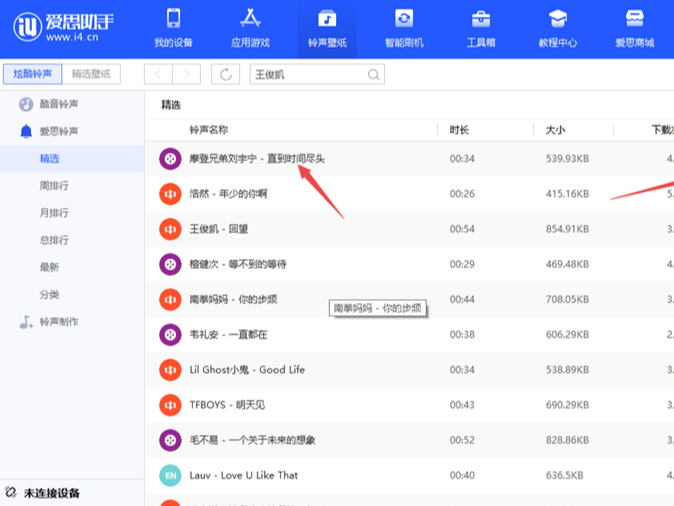Click the 828.86KB size cell

[567, 440]
